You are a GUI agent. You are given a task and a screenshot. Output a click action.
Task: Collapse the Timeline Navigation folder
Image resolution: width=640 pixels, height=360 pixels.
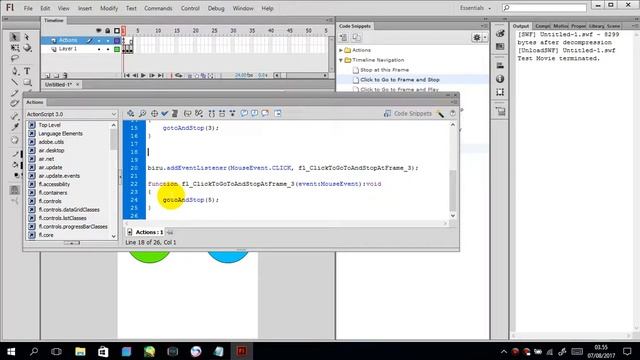coord(341,60)
